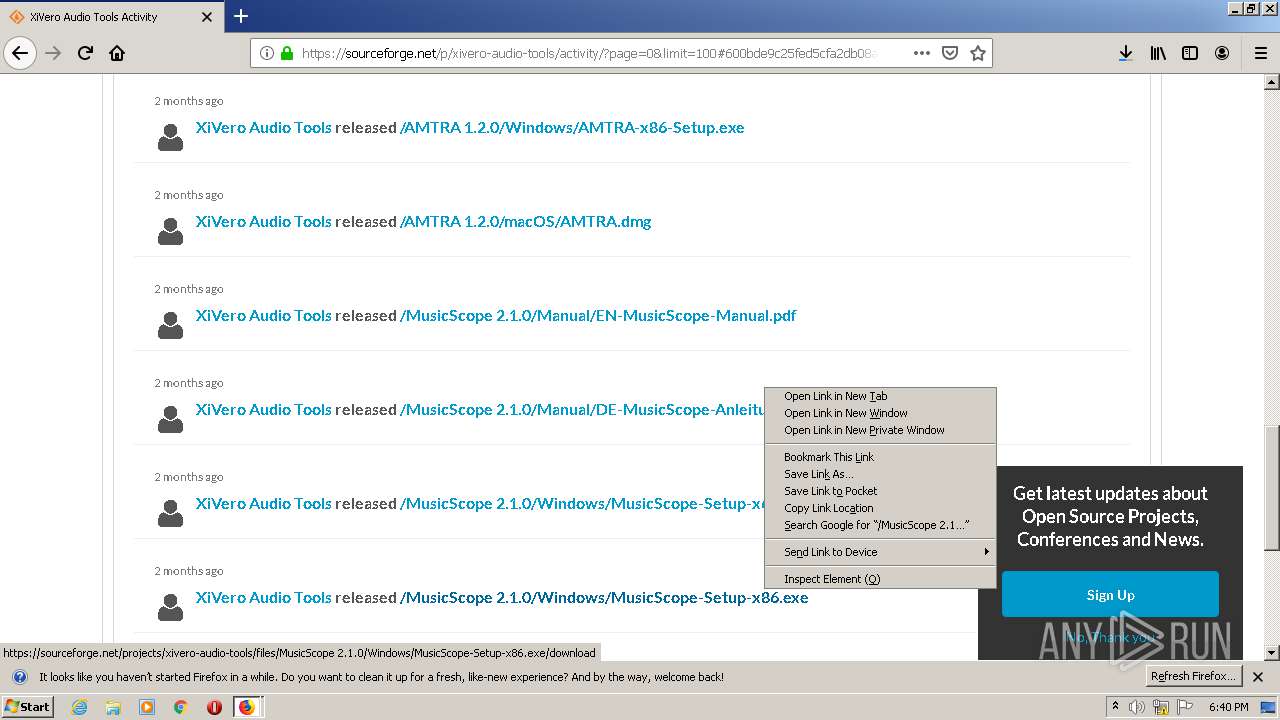
Task: Open AMTRA.dmg macOS release link
Action: point(526,221)
